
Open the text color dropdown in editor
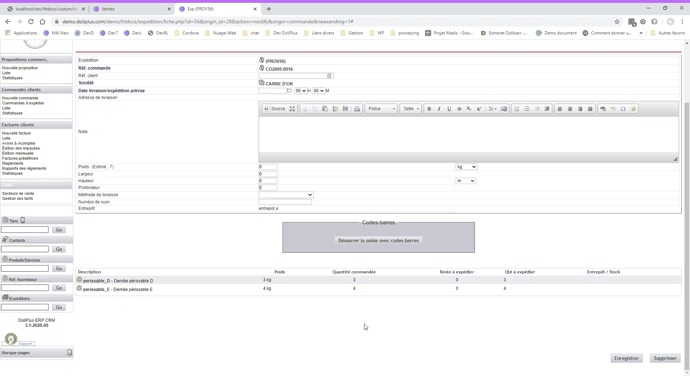tap(492, 109)
